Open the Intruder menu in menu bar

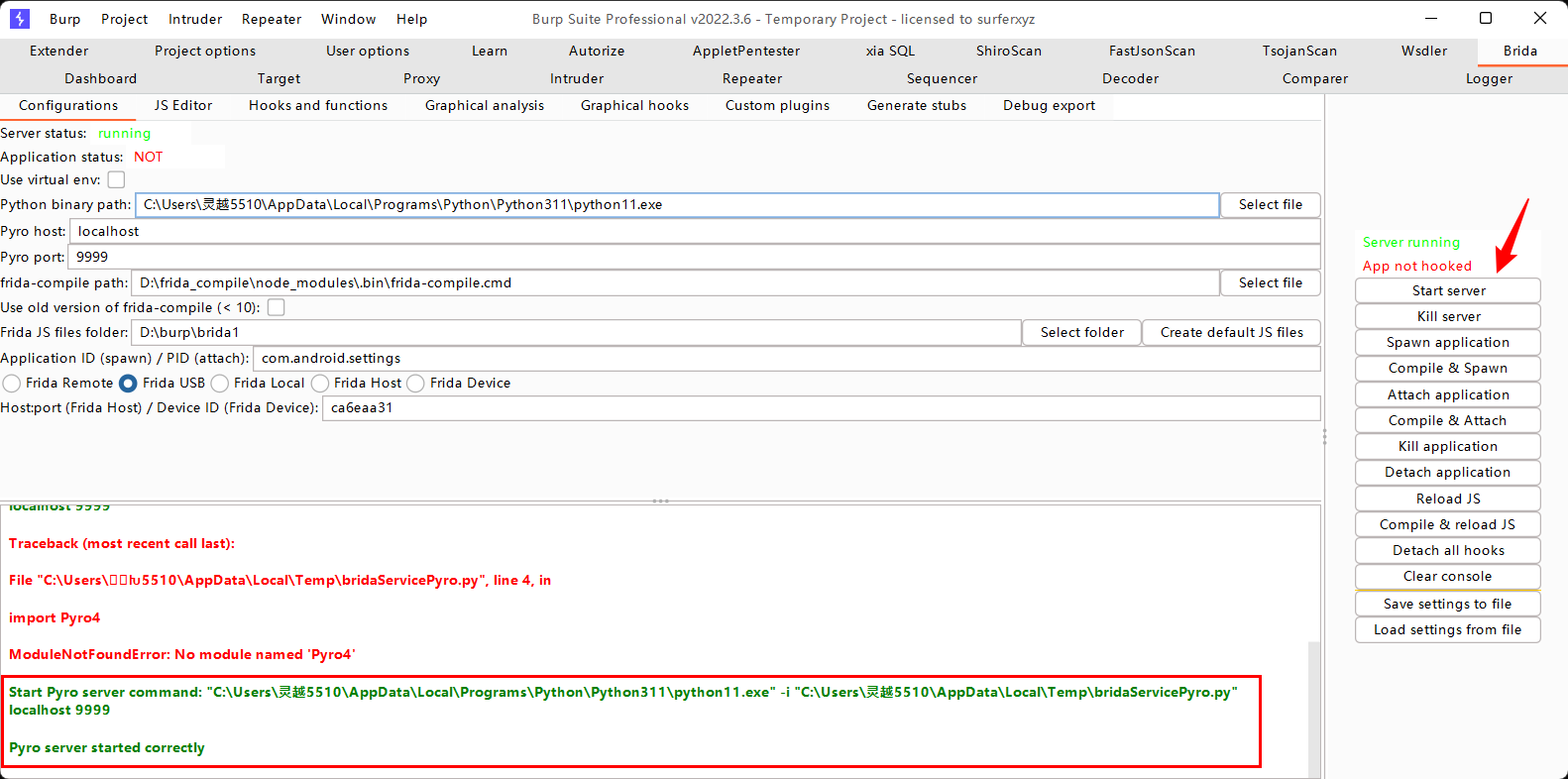coord(195,19)
